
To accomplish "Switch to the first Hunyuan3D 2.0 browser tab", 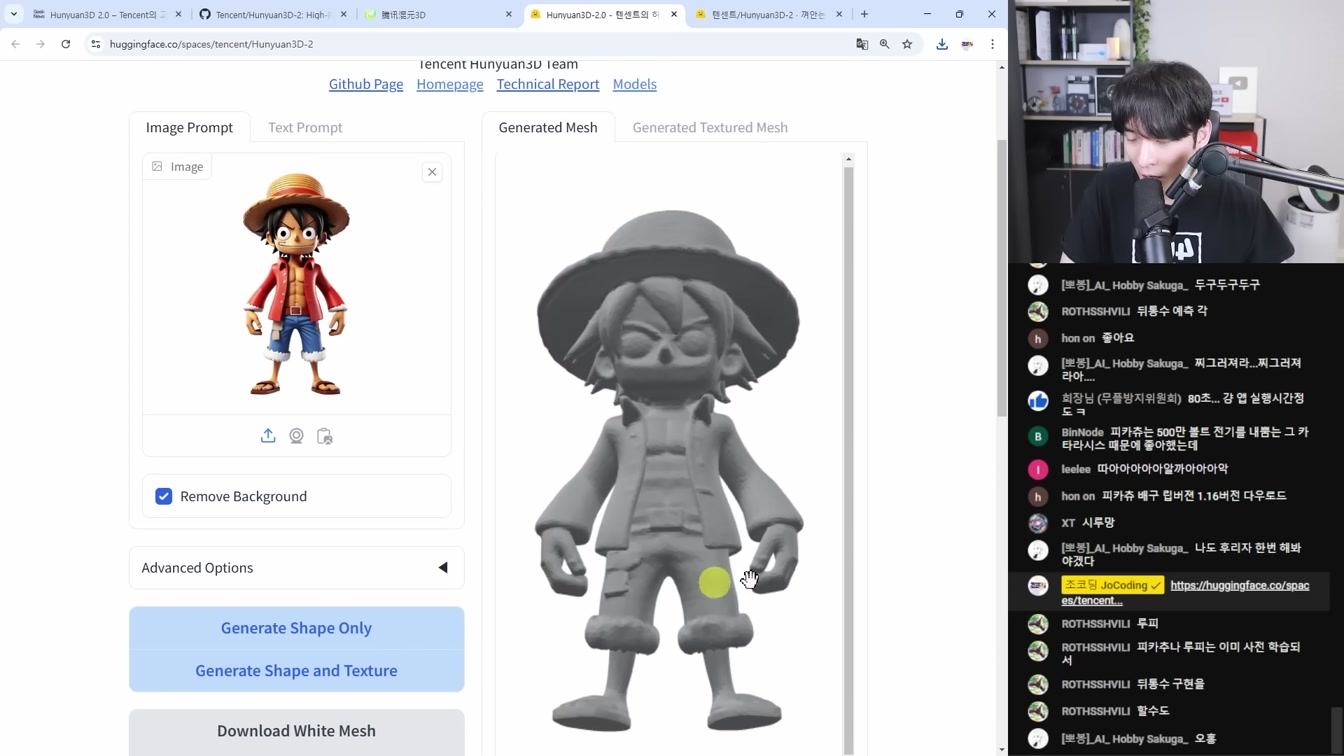I will (107, 14).
